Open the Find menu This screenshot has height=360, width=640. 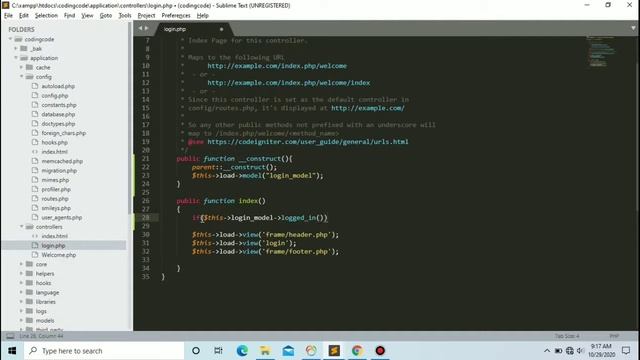(69, 16)
